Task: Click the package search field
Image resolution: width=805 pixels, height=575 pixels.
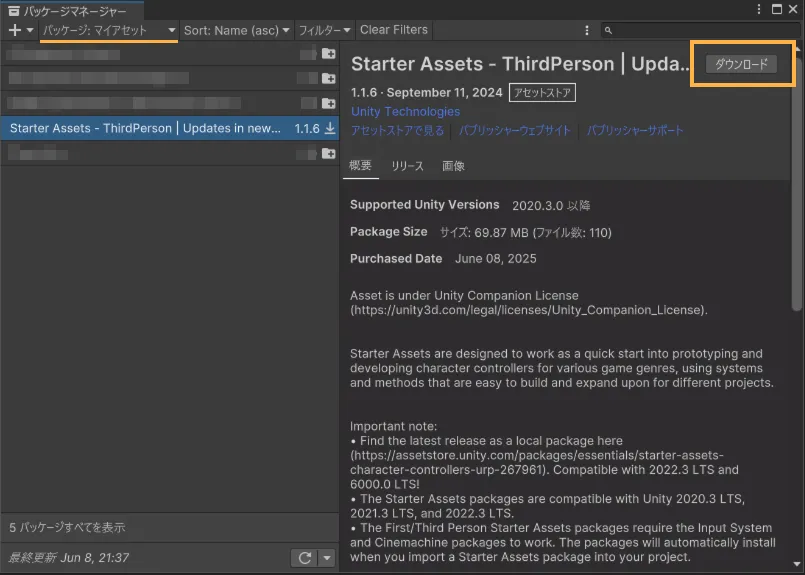Action: (x=700, y=30)
